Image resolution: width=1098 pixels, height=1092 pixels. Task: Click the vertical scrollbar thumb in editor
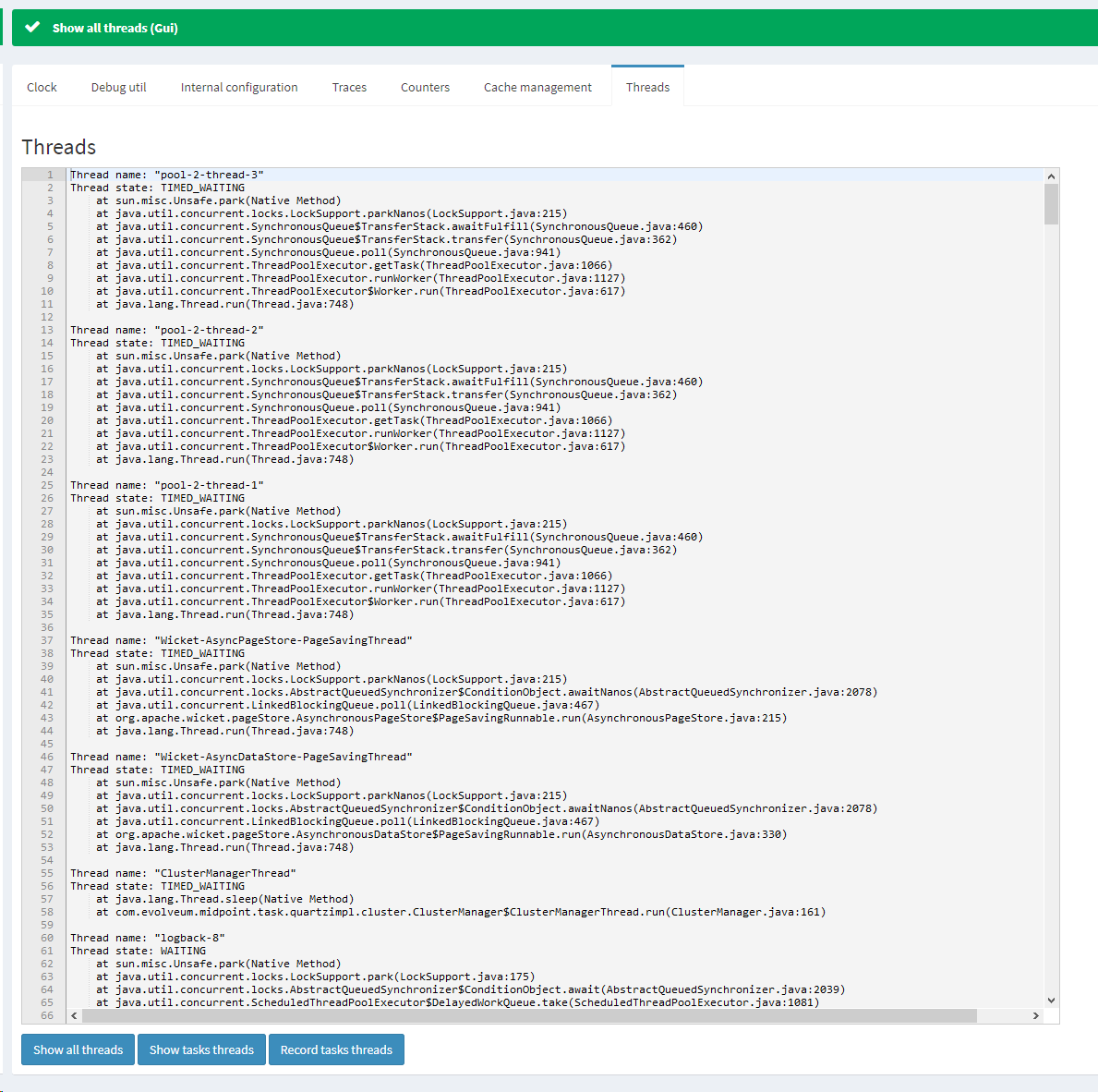1051,204
